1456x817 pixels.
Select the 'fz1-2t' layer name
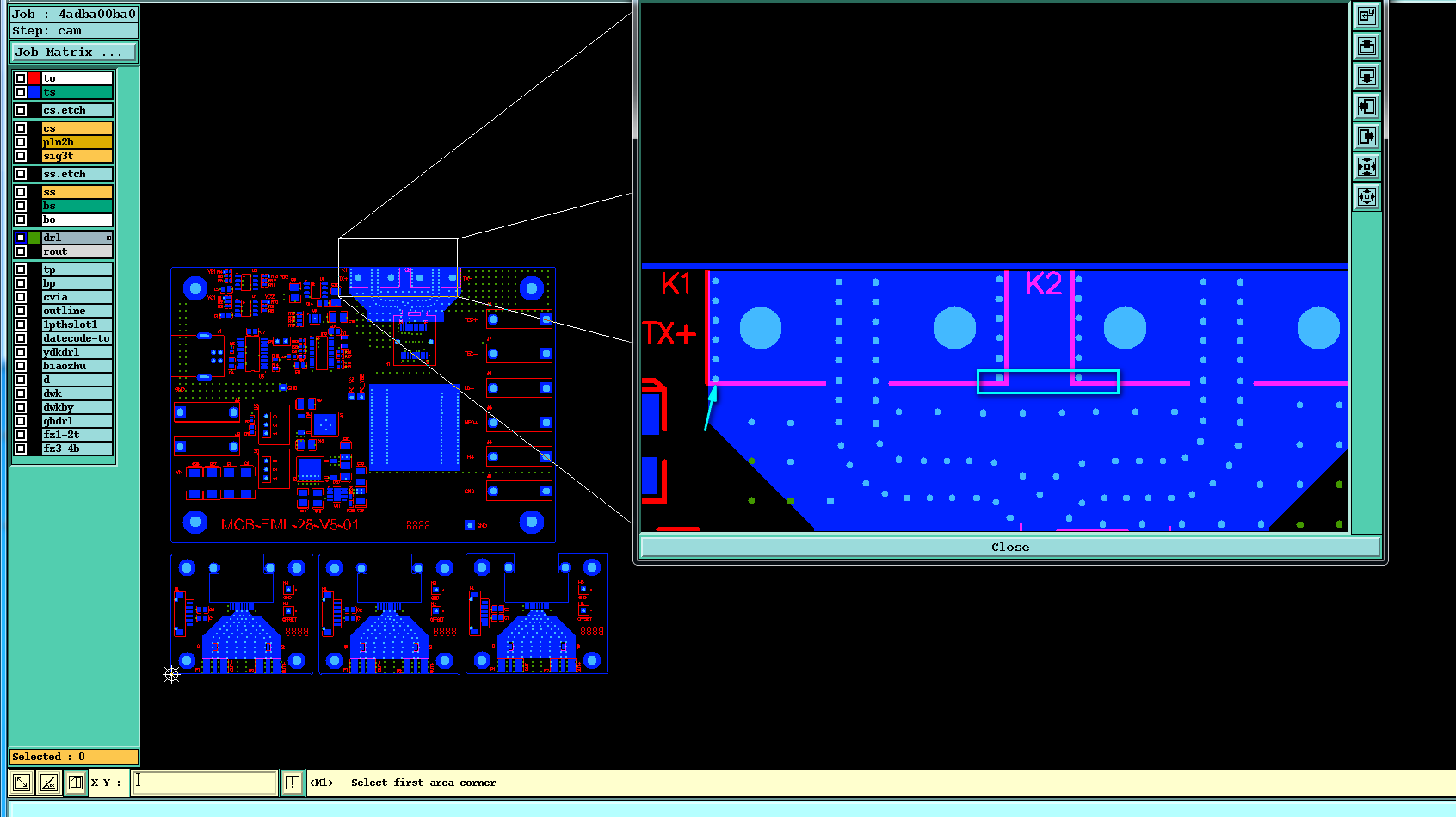click(77, 435)
